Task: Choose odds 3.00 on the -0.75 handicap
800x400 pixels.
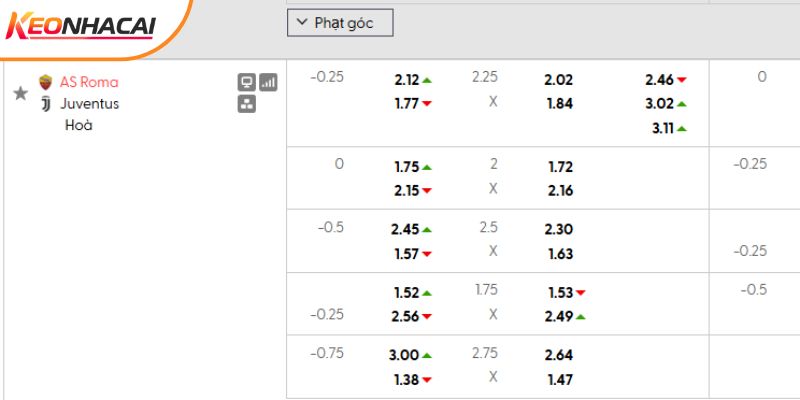Action: pyautogui.click(x=406, y=355)
